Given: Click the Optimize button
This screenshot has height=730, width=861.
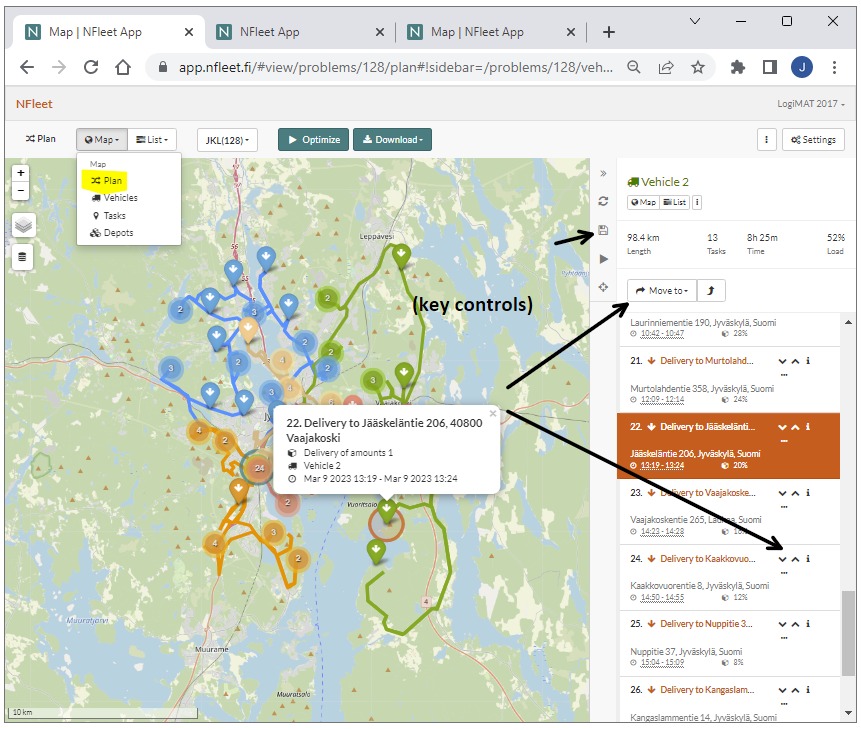Looking at the screenshot, I should (x=314, y=140).
